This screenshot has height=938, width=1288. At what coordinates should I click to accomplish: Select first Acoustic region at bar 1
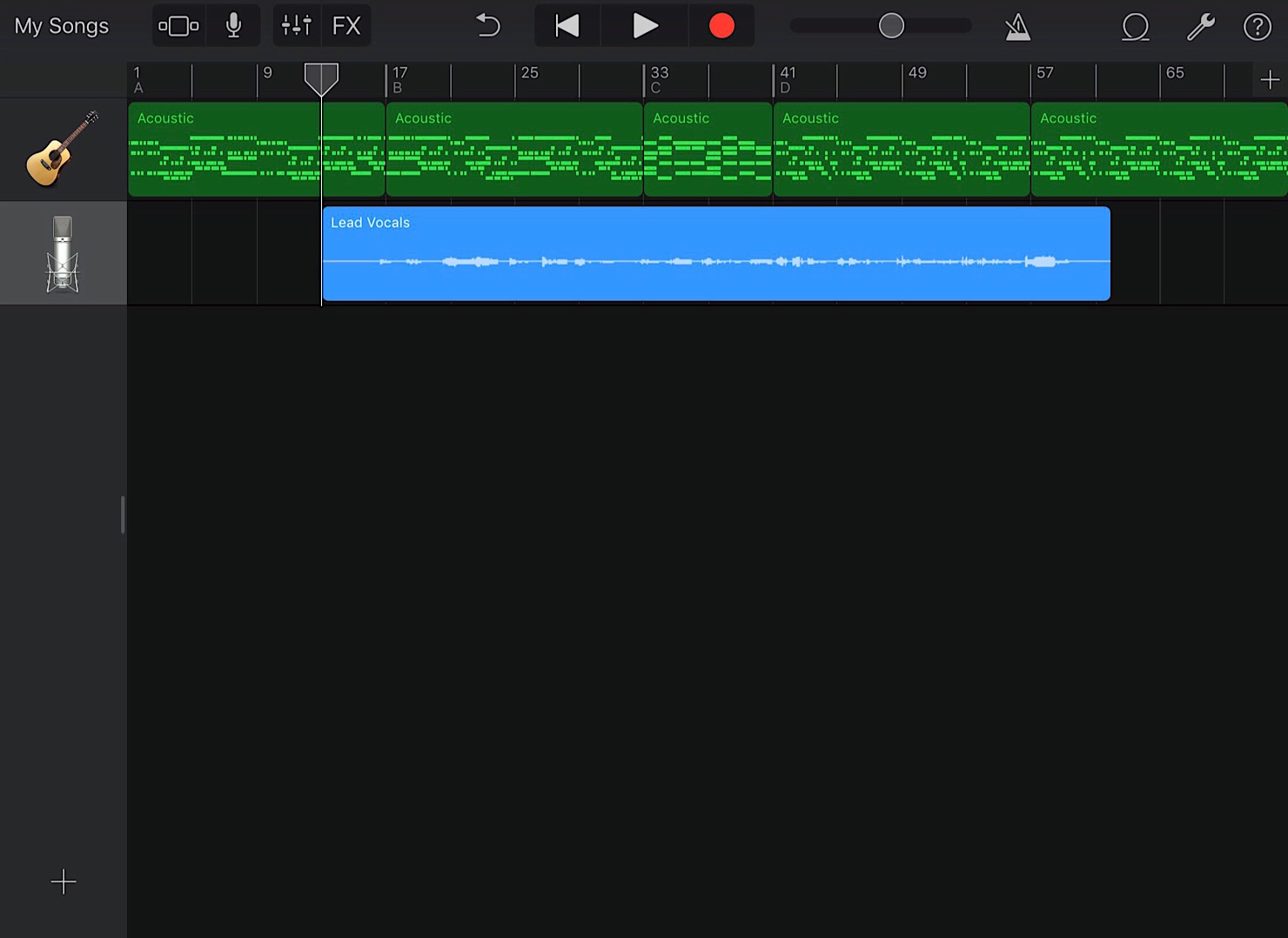click(257, 150)
